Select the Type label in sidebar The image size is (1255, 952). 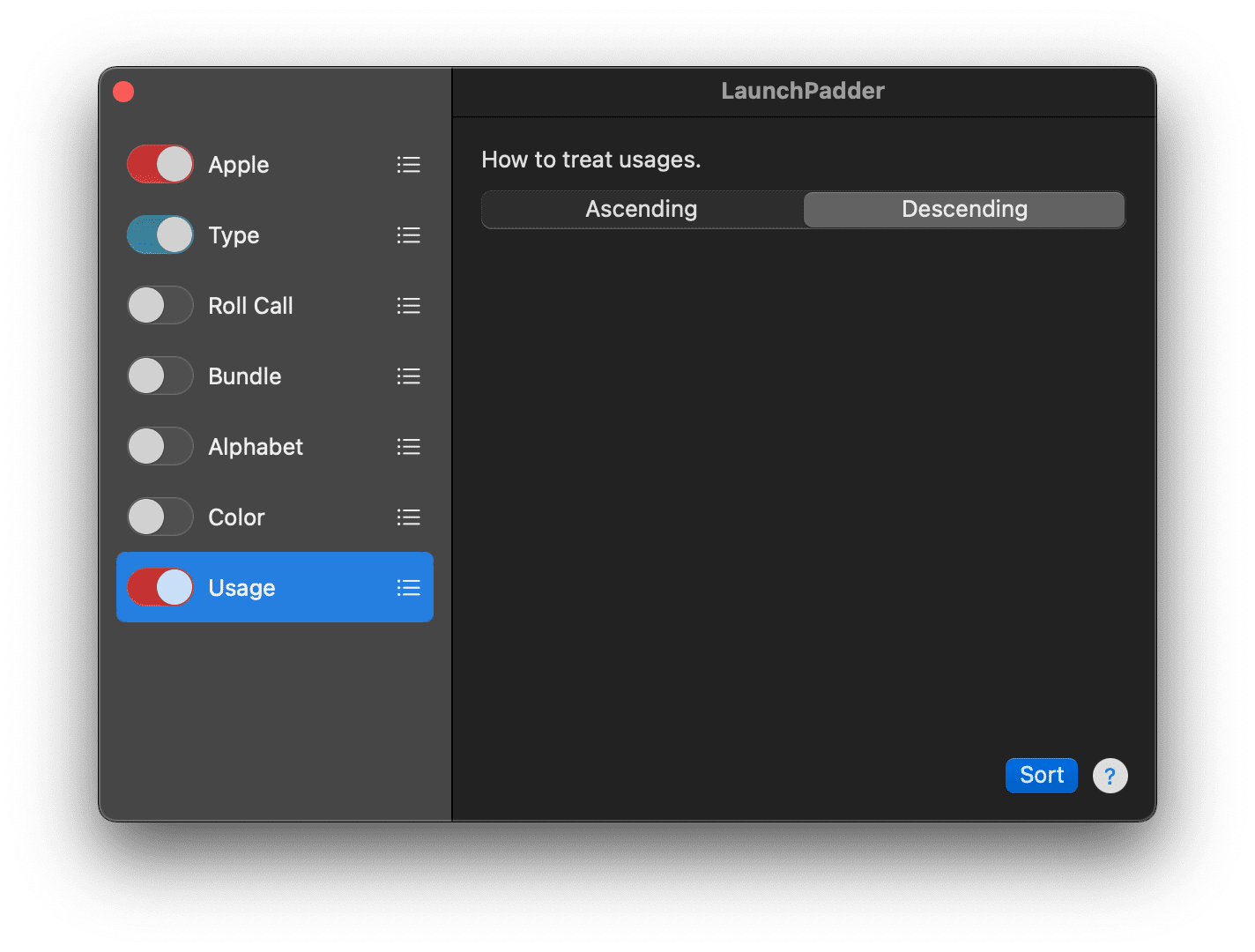pos(234,235)
